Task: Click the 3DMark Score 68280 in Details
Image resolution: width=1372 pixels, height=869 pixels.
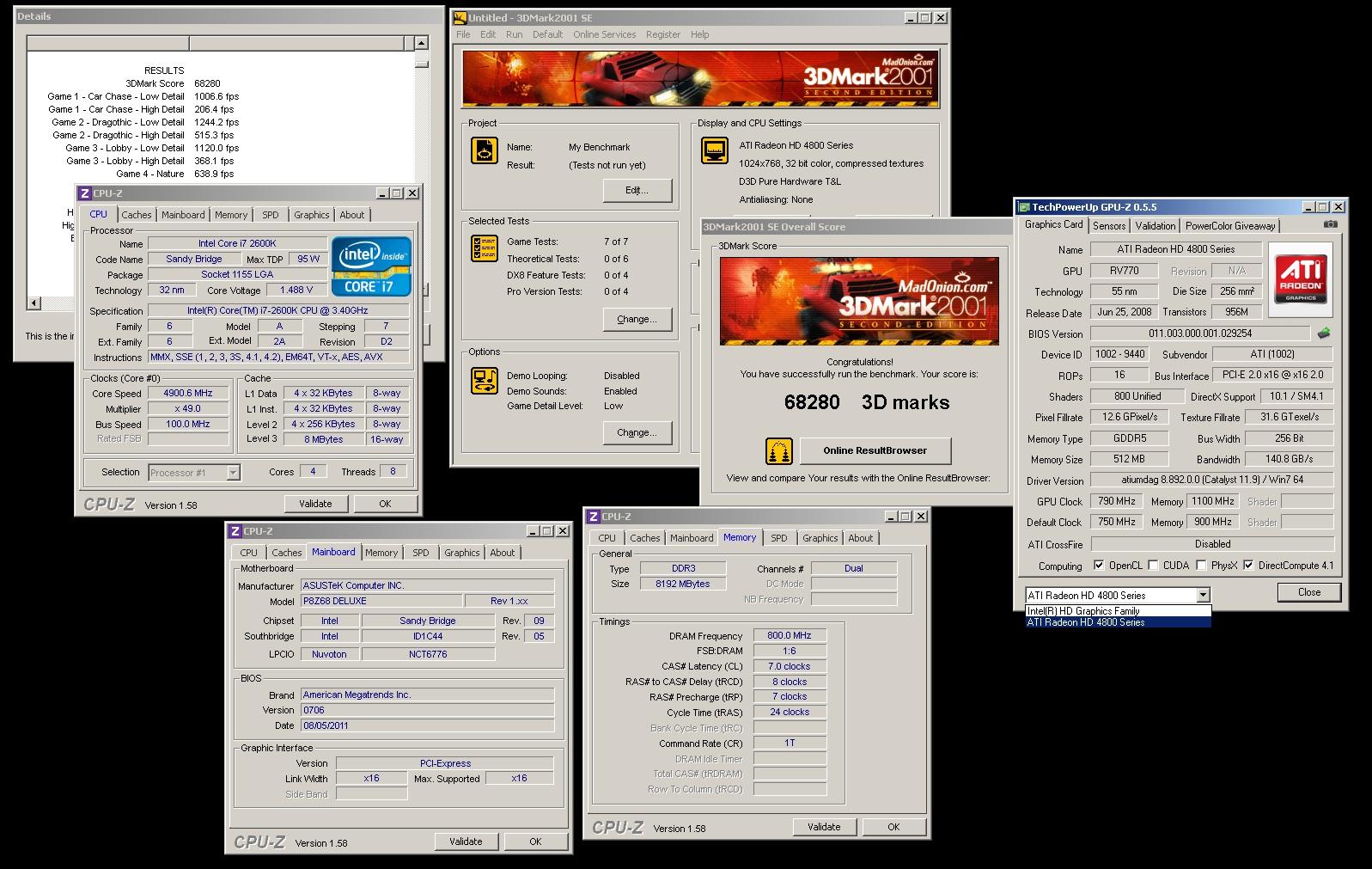Action: [x=207, y=83]
